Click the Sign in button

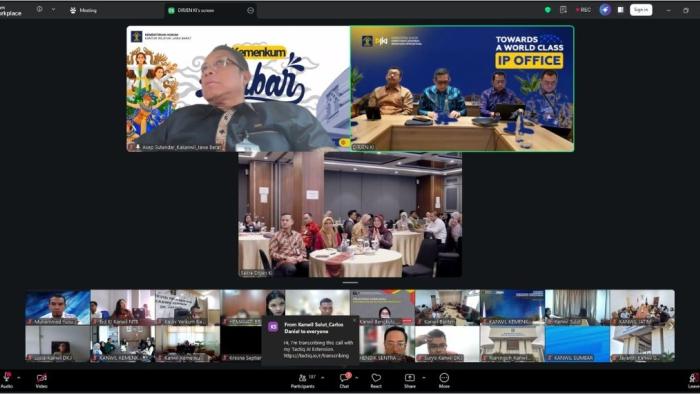[641, 10]
